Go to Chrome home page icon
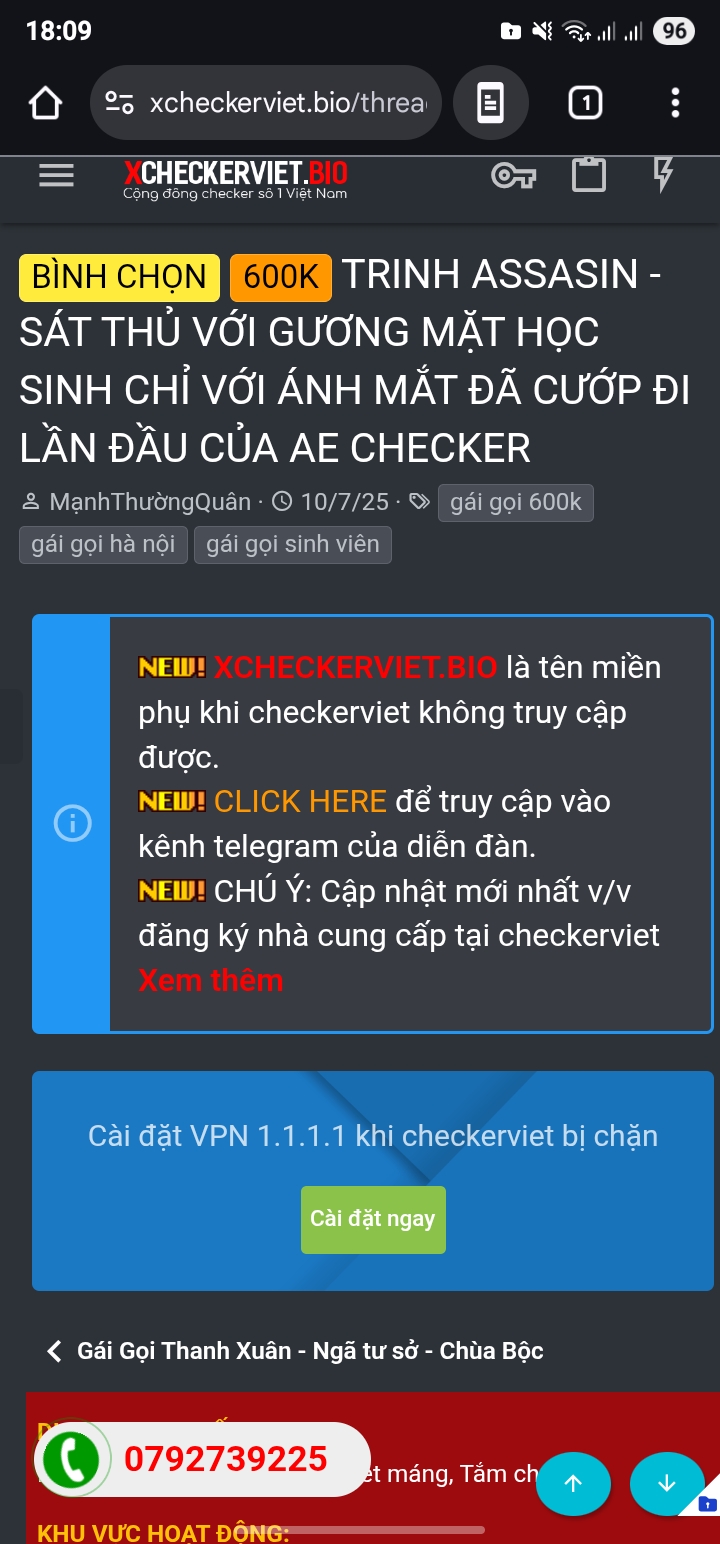This screenshot has width=720, height=1544. tap(46, 103)
